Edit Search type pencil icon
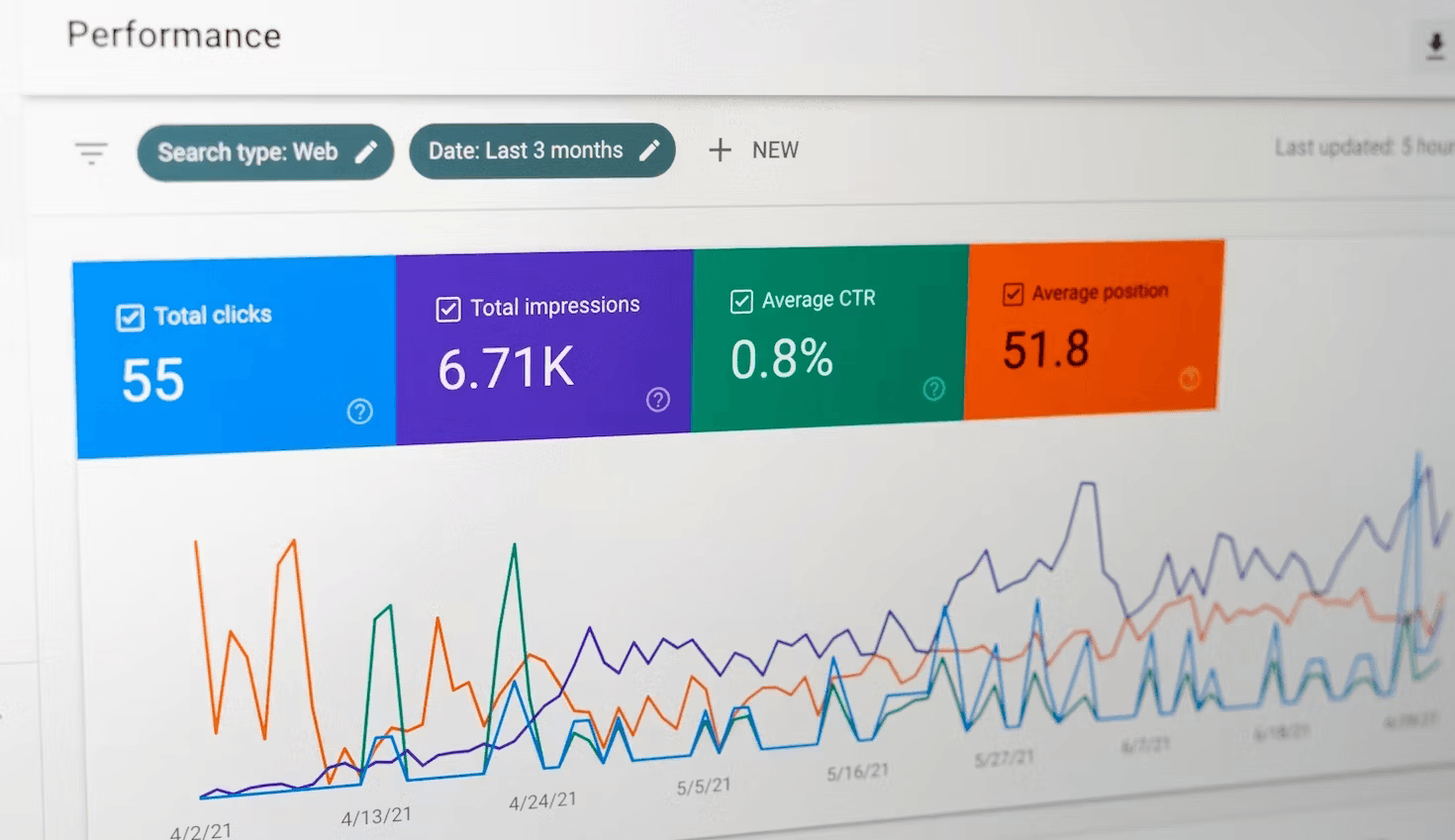 (366, 151)
